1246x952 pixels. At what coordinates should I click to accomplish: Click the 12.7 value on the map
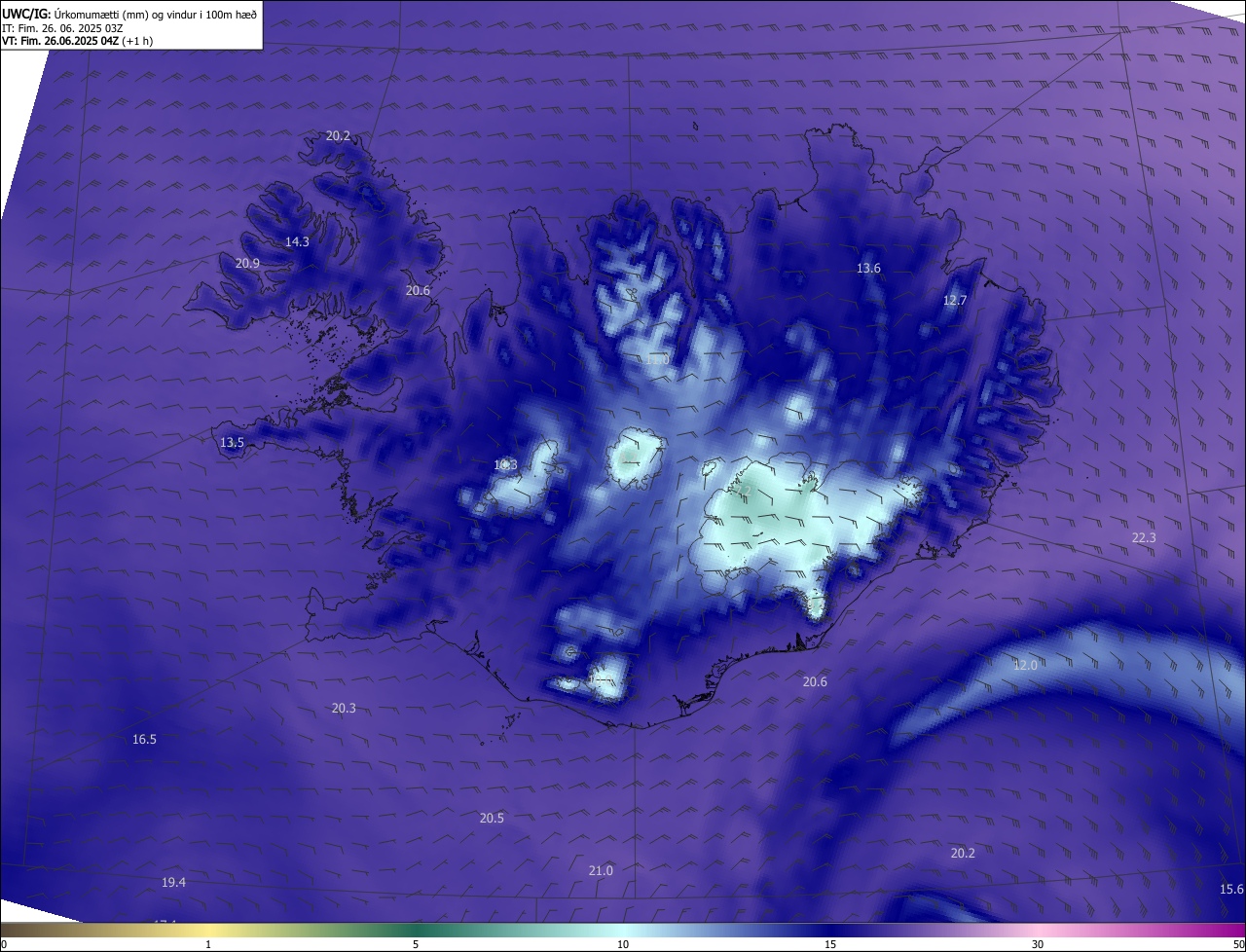point(955,300)
